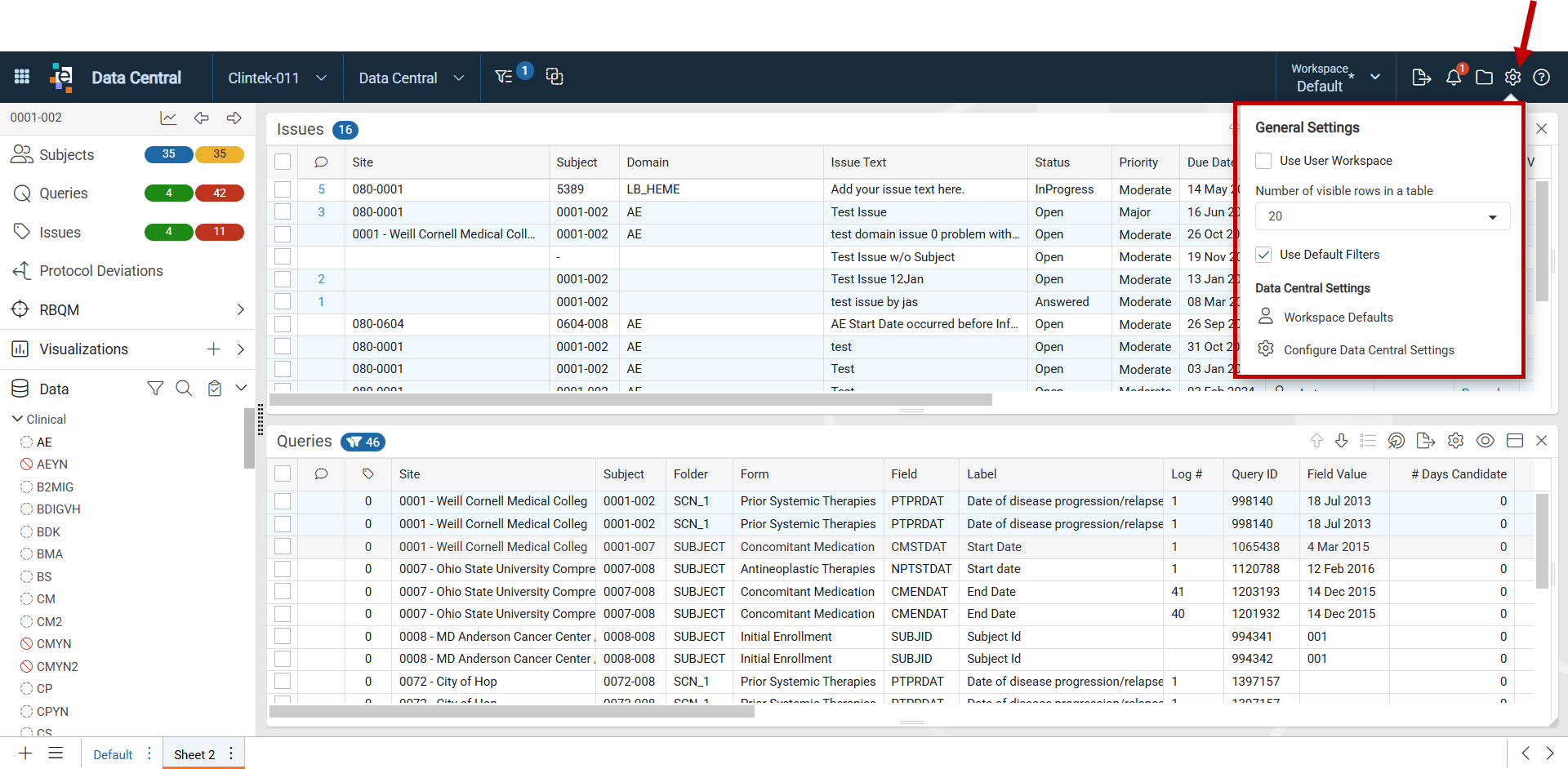The width and height of the screenshot is (1568, 769).
Task: Uncheck Use Default Filters checkbox
Action: tap(1263, 255)
